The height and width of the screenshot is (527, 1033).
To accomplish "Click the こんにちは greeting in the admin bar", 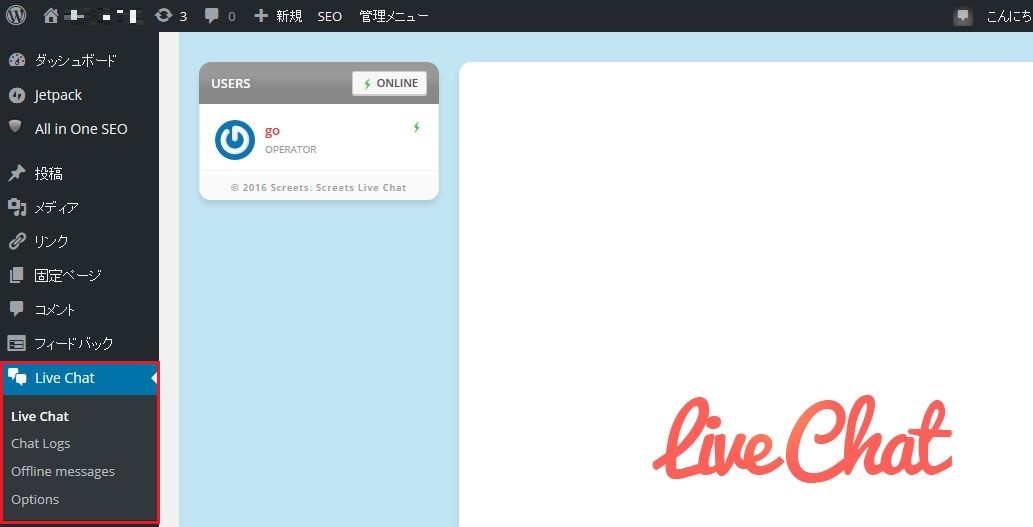I will [x=1009, y=16].
